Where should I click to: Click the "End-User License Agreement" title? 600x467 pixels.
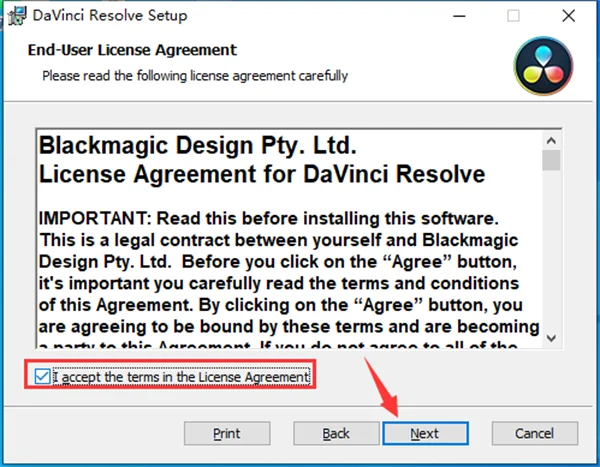click(x=132, y=50)
